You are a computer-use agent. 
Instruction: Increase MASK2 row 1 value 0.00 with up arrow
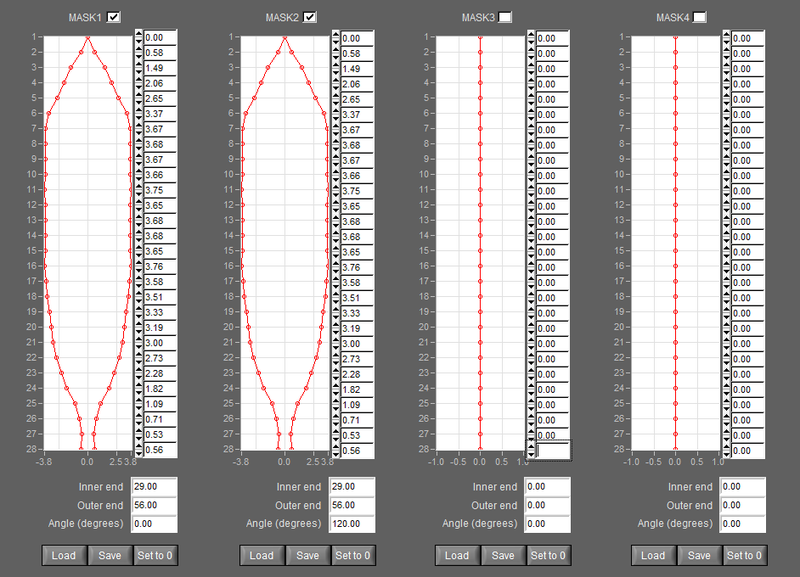336,35
